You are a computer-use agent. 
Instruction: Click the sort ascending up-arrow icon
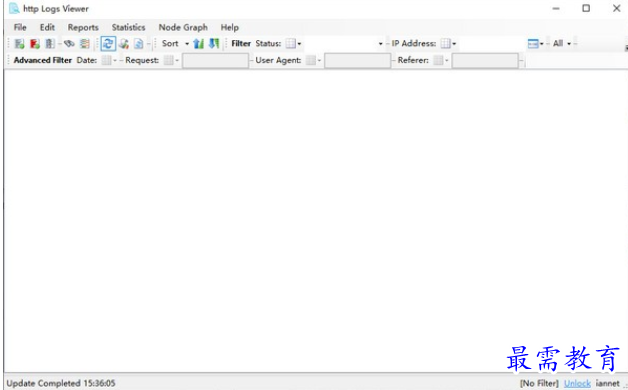pyautogui.click(x=198, y=43)
